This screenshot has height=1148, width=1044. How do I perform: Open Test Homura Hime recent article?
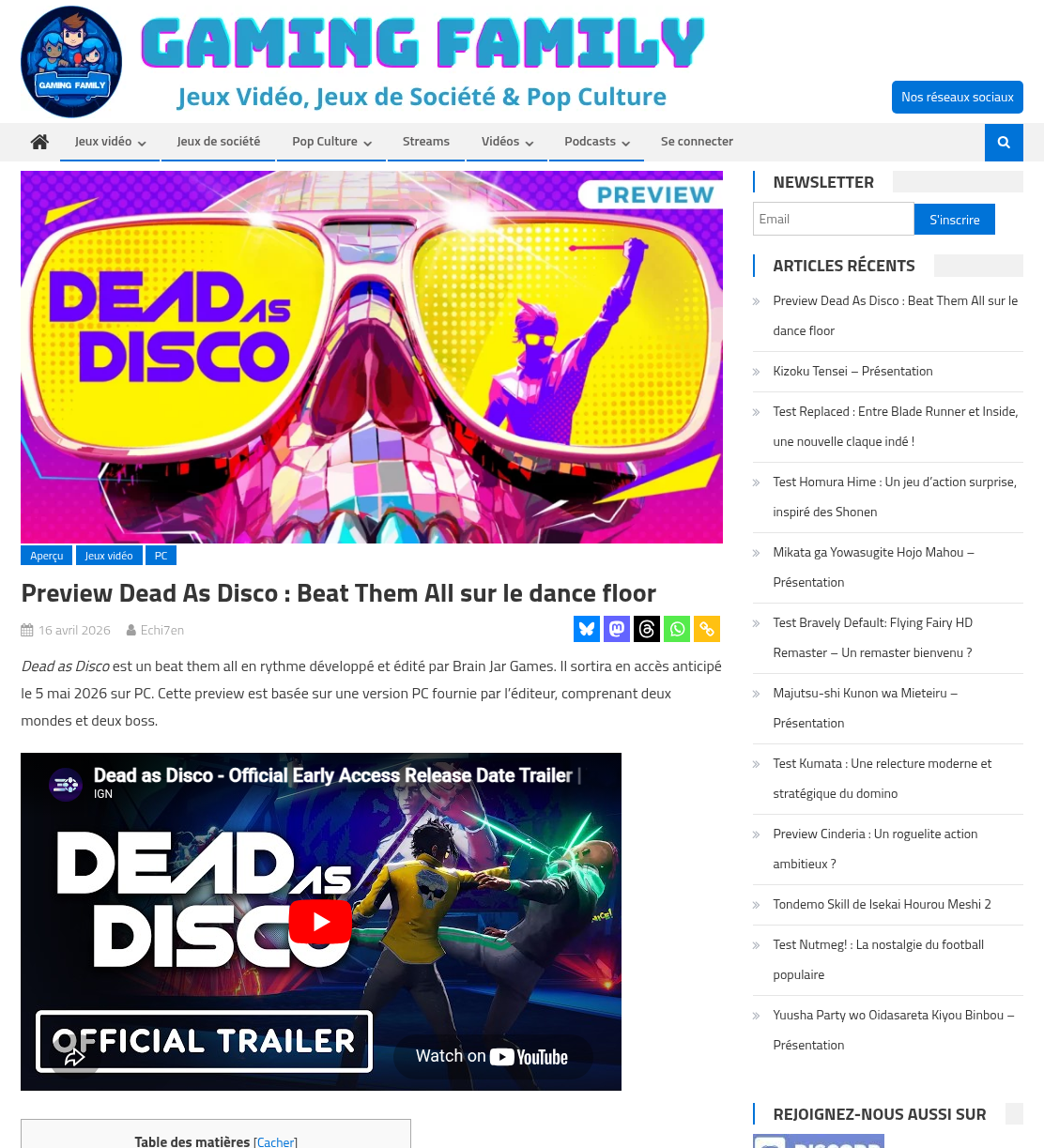point(895,497)
